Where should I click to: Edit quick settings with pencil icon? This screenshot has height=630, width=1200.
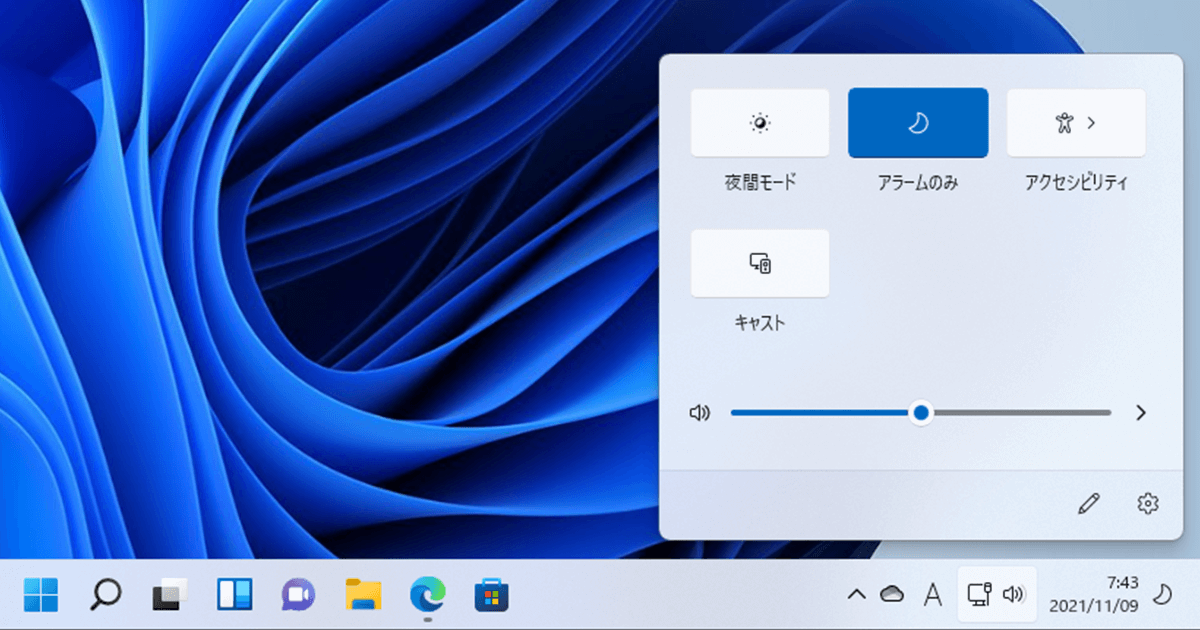[x=1088, y=503]
